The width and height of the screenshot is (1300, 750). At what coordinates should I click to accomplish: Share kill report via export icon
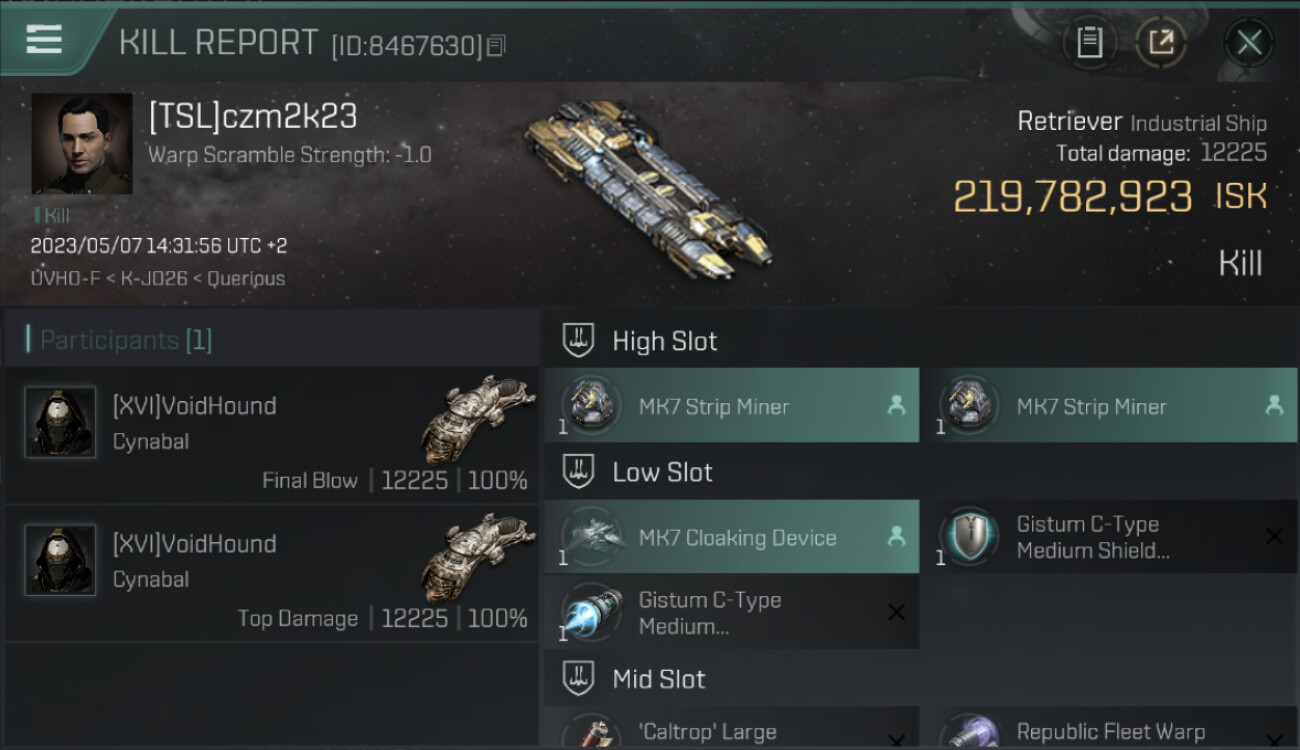(1162, 42)
